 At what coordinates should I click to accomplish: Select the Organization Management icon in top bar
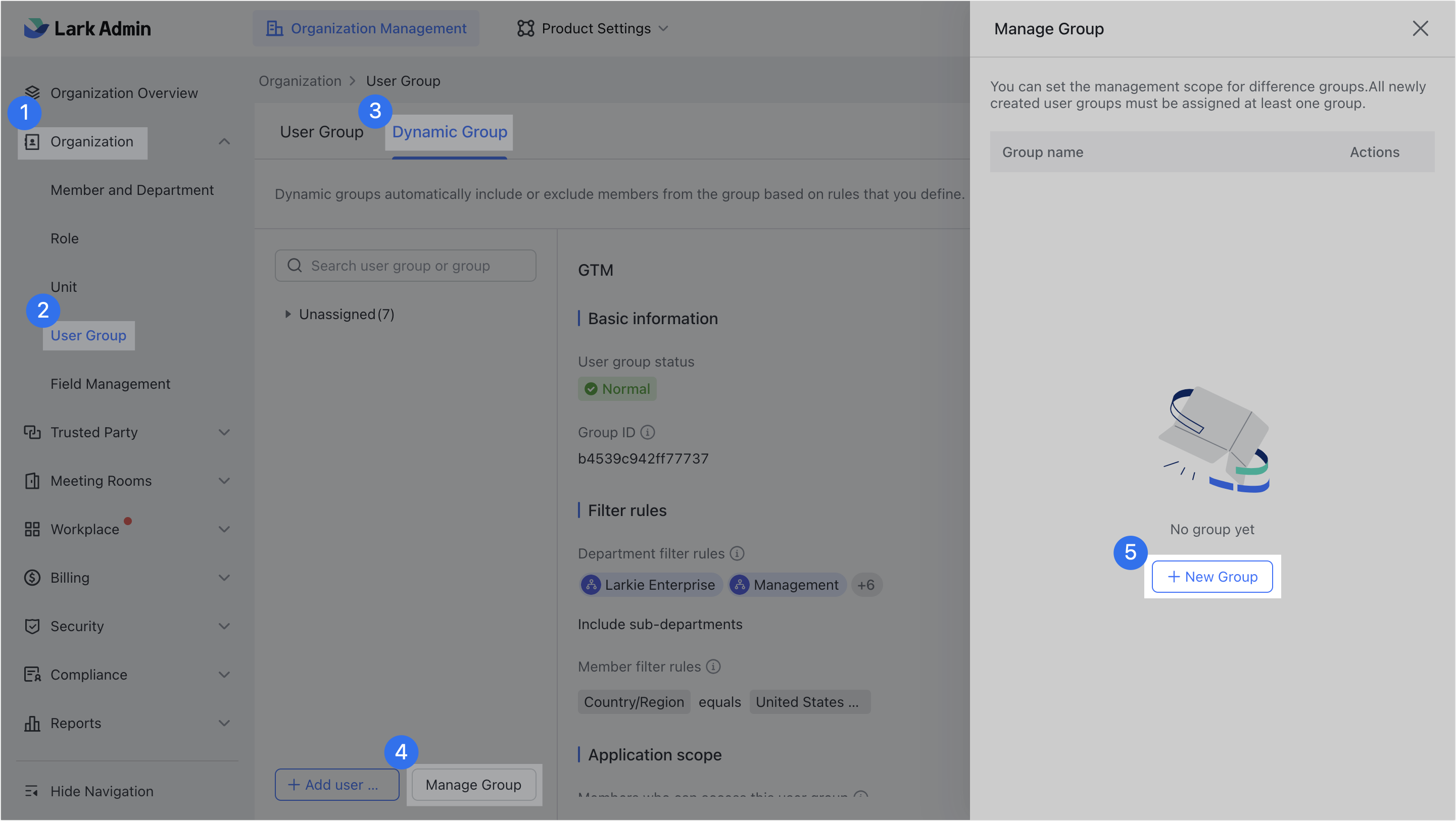click(x=275, y=28)
